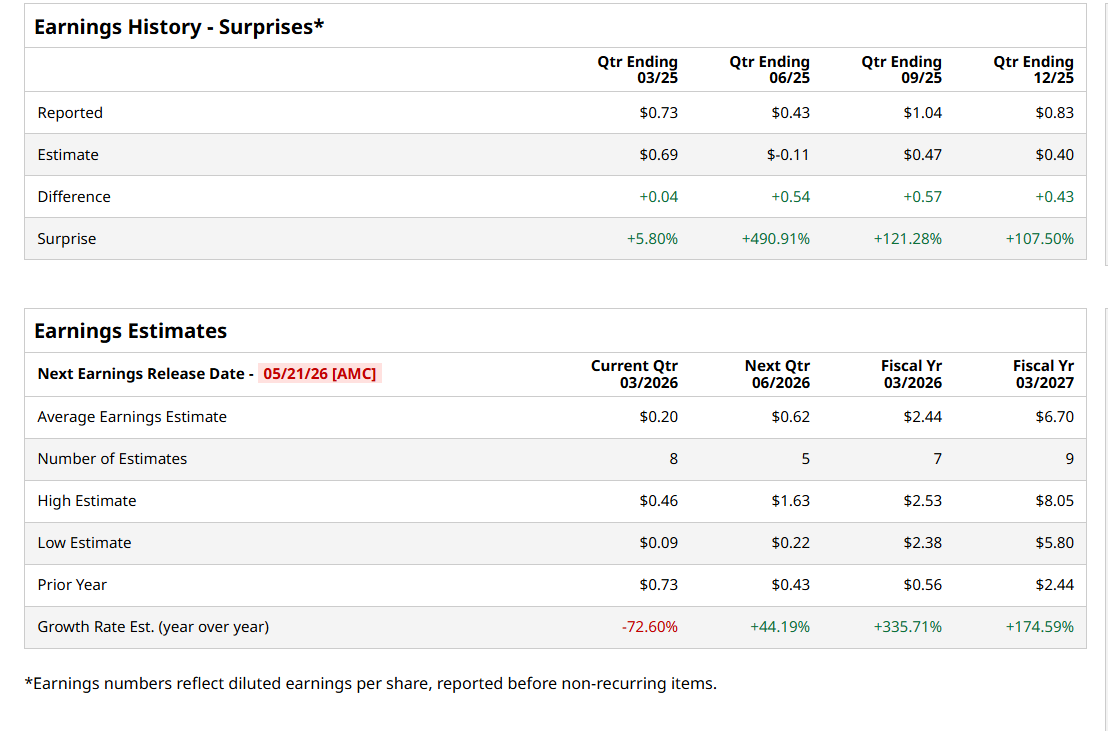Click the -72.60% growth rate value
1108x731 pixels.
point(650,627)
